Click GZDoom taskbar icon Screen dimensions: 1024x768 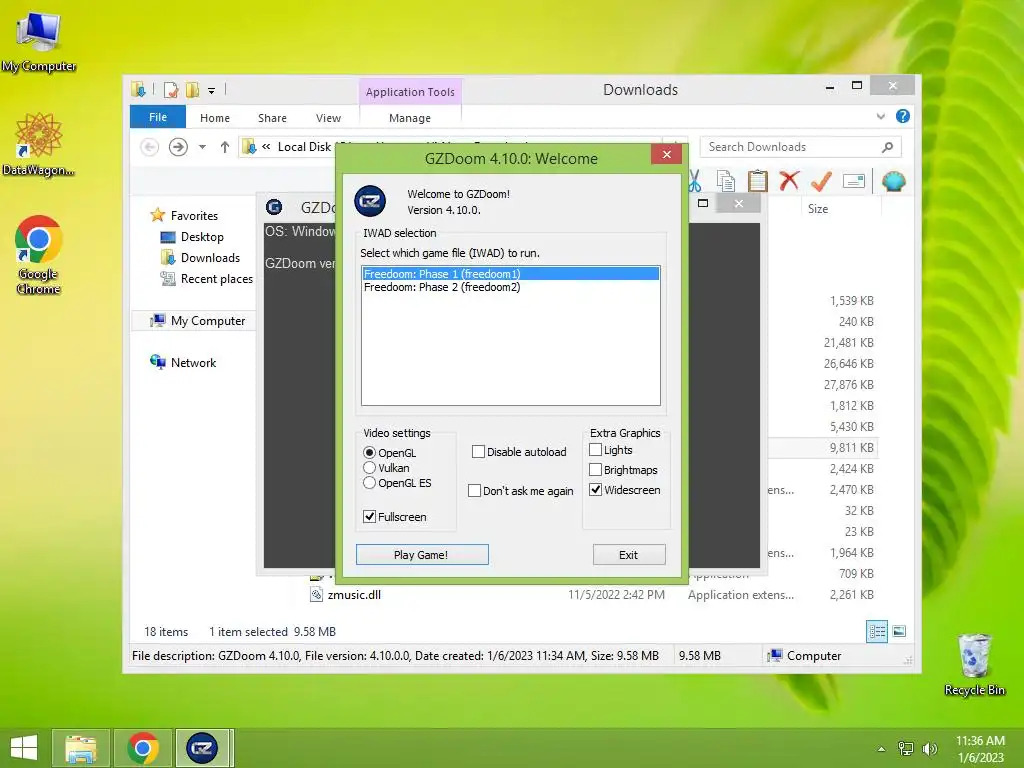coord(202,748)
